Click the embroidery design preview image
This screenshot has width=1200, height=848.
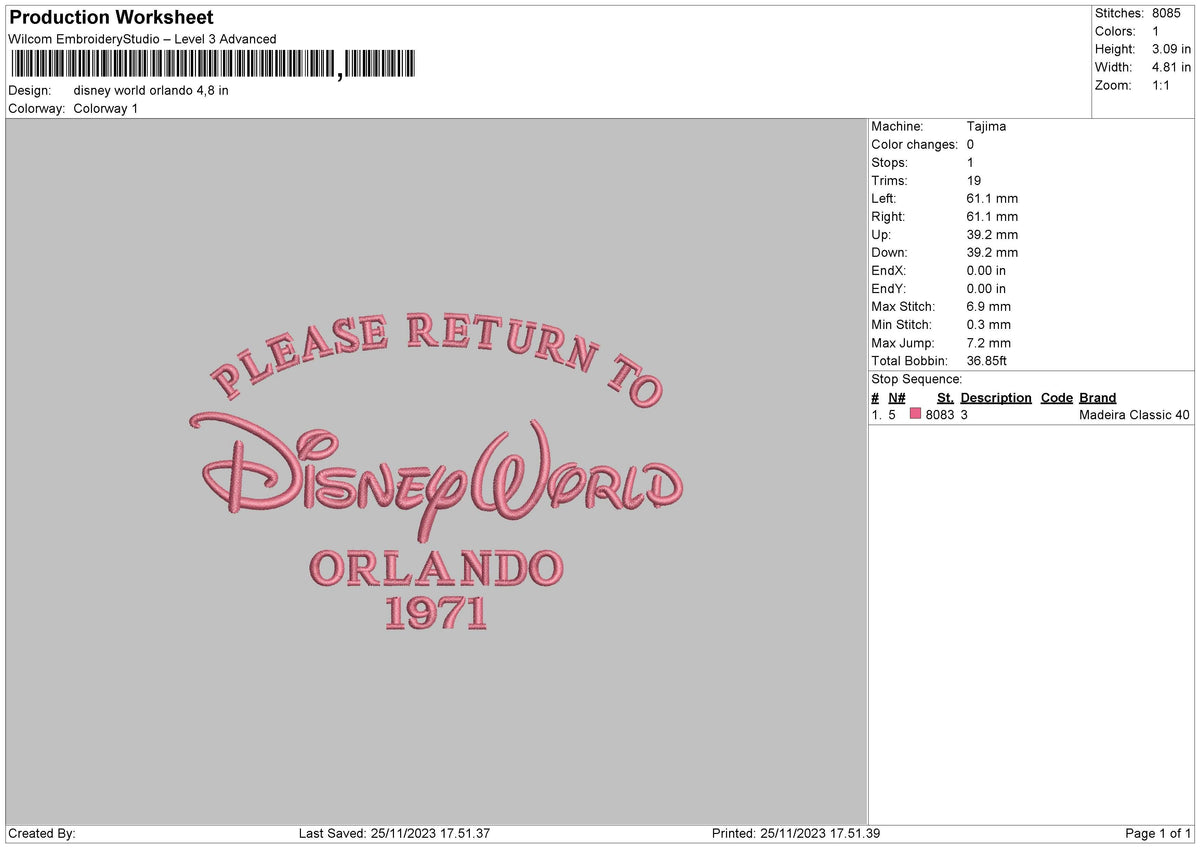[436, 472]
